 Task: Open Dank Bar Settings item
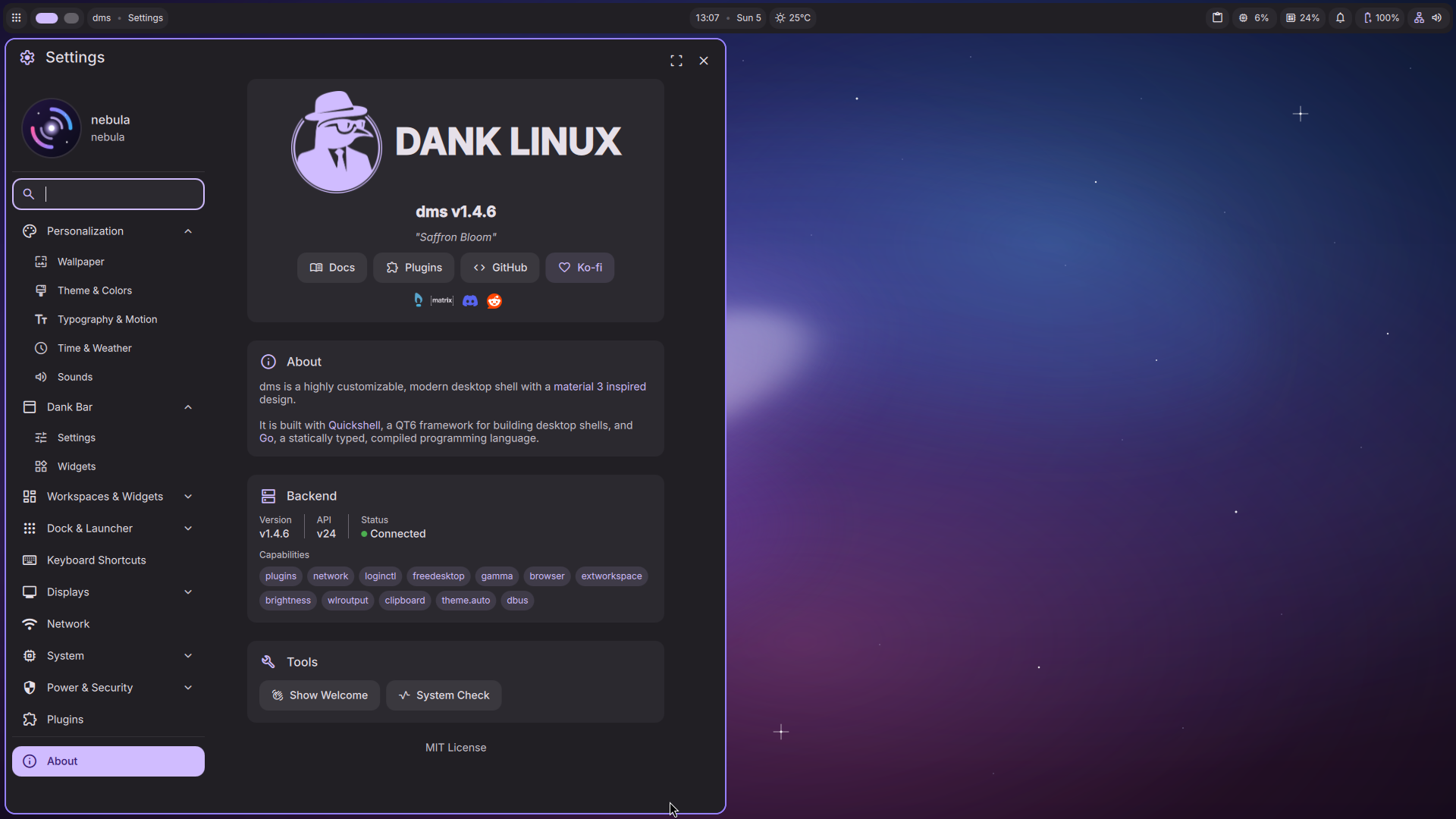(108, 438)
